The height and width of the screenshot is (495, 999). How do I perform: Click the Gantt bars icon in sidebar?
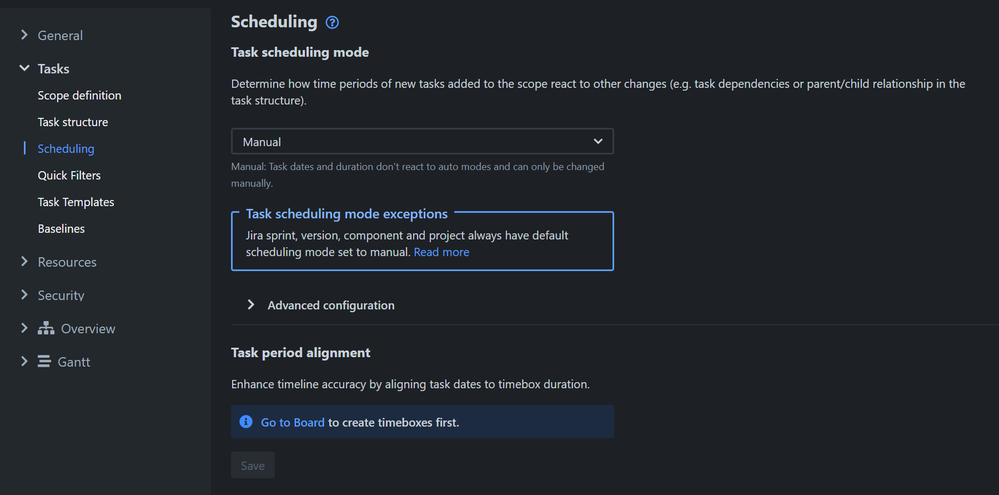tap(45, 362)
